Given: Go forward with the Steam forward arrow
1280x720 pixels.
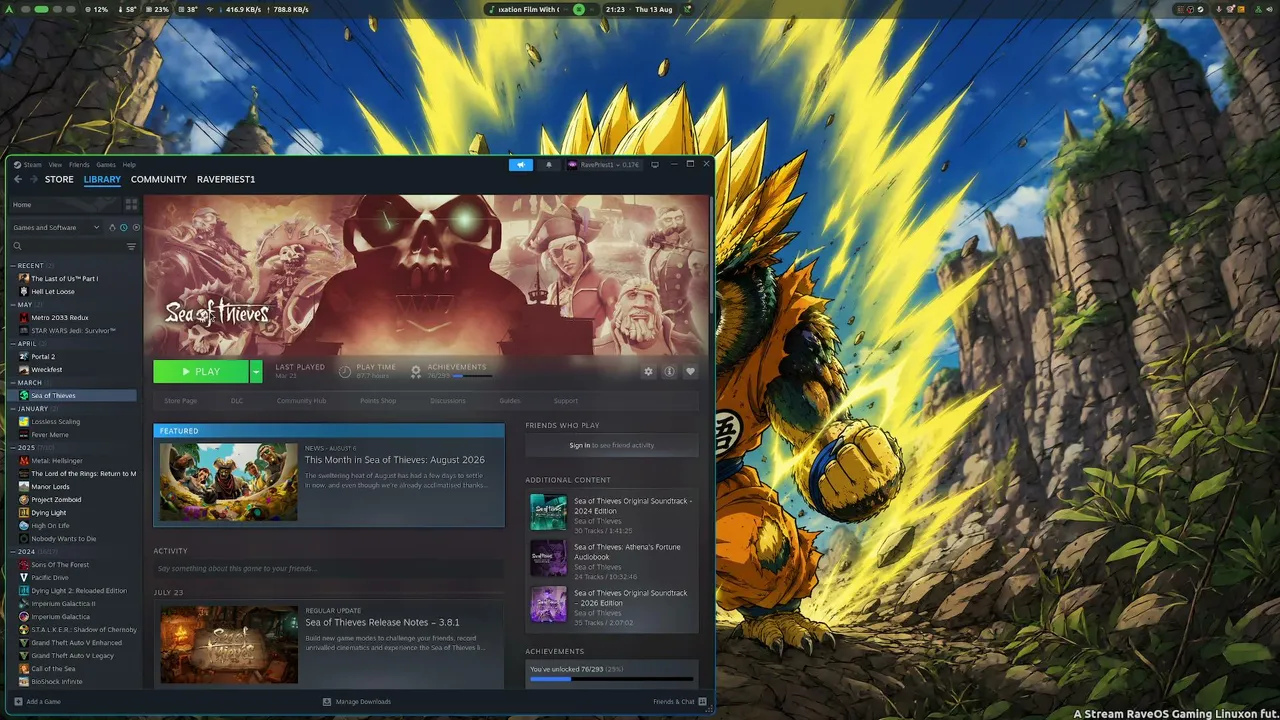Looking at the screenshot, I should coord(33,179).
